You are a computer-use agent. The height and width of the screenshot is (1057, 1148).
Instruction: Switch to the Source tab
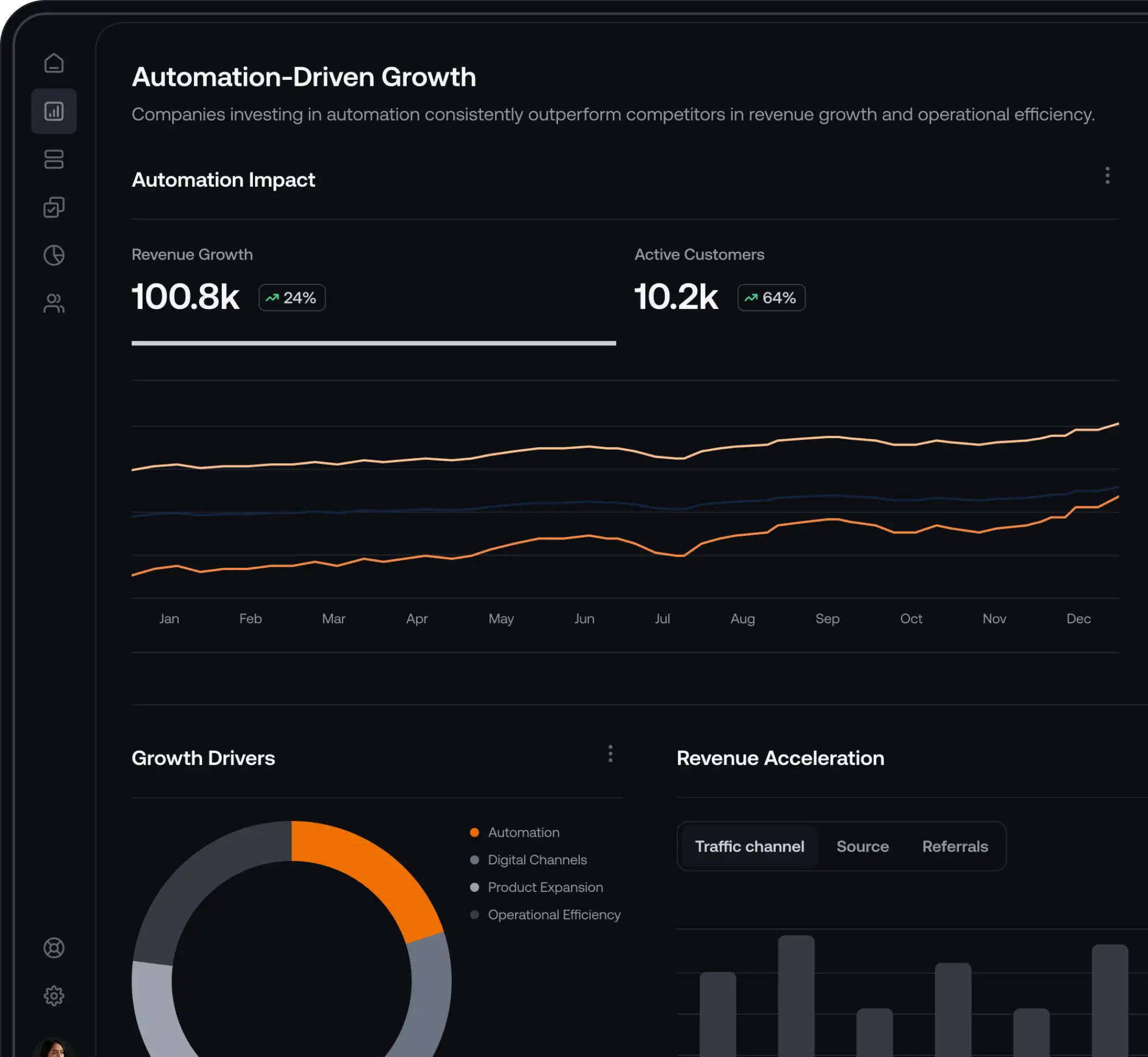tap(862, 846)
